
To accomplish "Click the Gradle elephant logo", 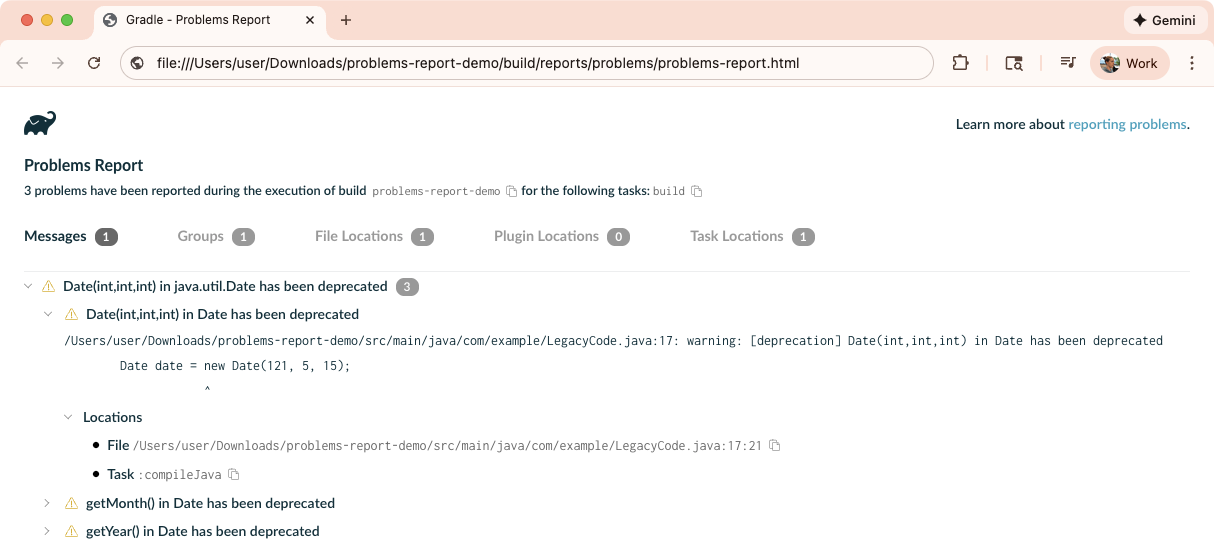I will [40, 124].
